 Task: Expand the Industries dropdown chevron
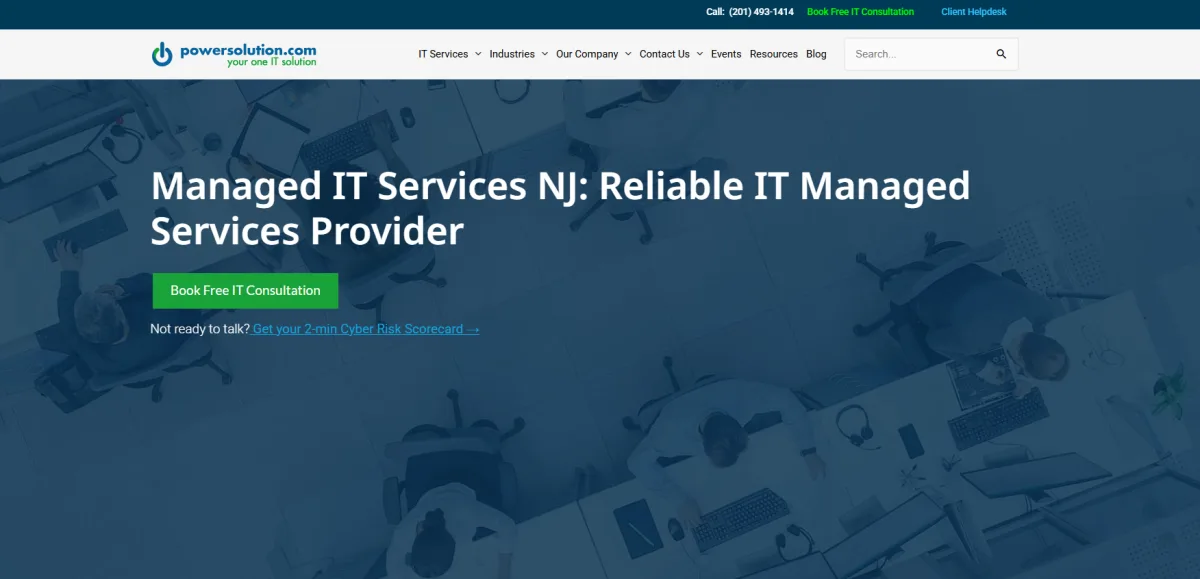click(x=545, y=54)
